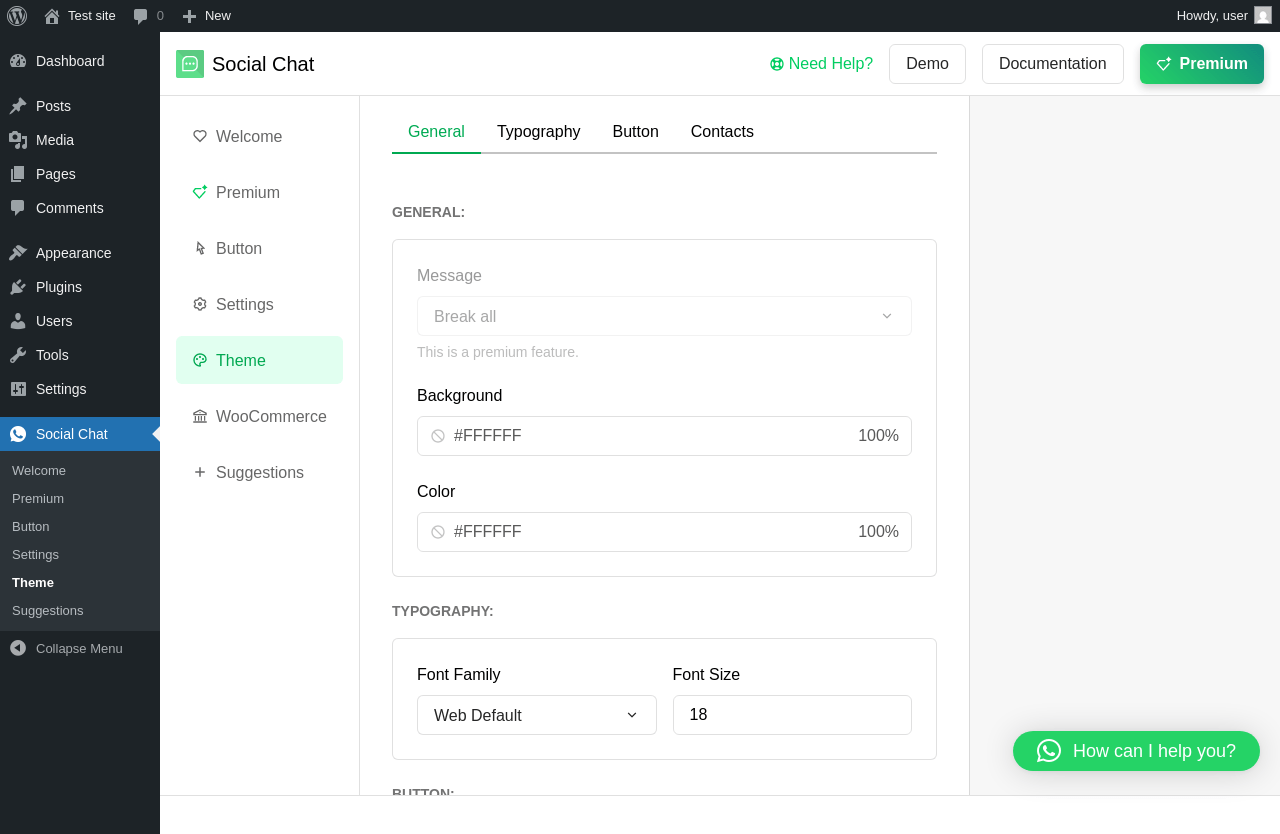The width and height of the screenshot is (1280, 834).
Task: Click the pointer icon beside Button
Action: (200, 248)
